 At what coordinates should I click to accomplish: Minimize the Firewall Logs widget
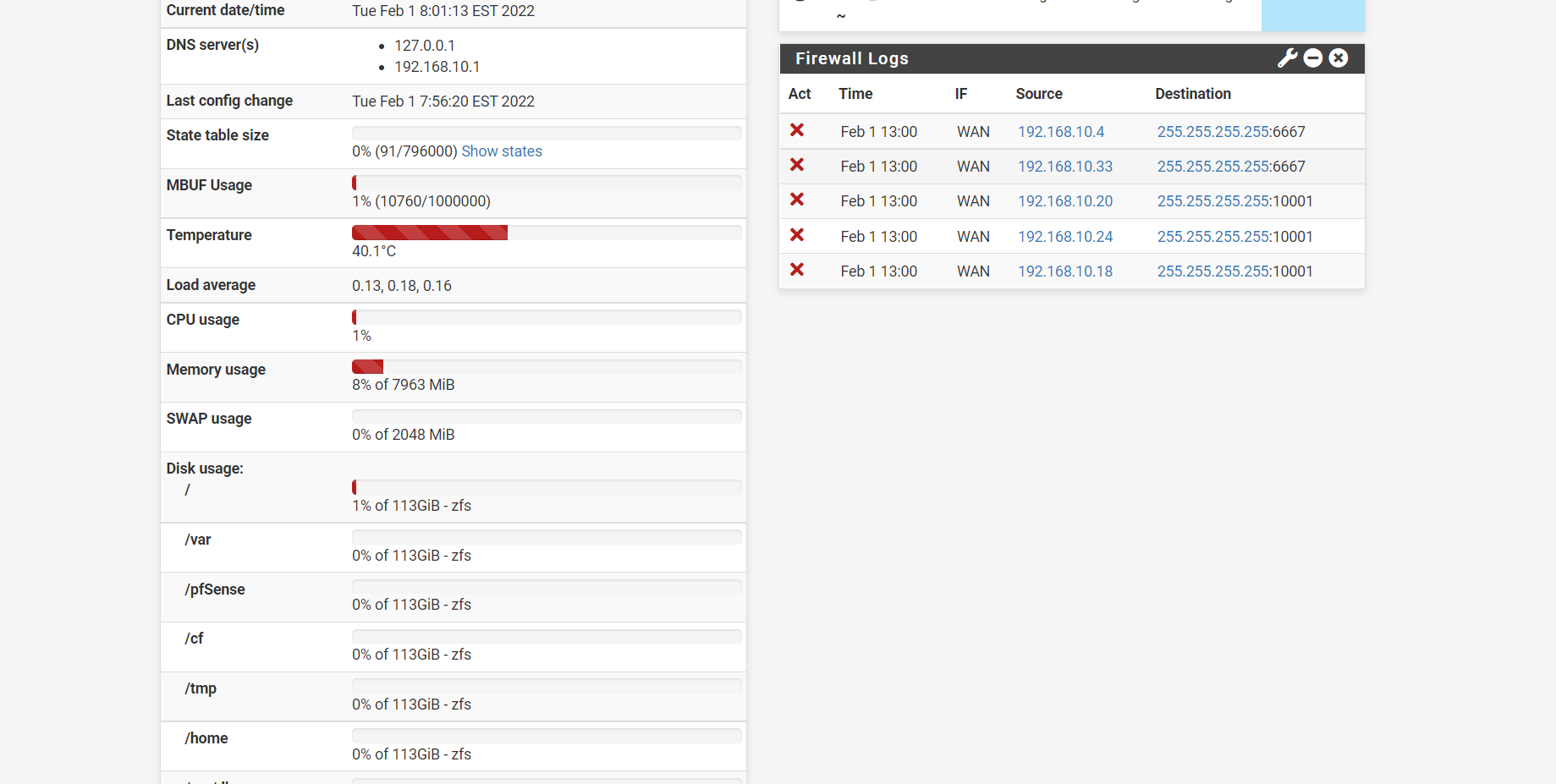tap(1313, 58)
